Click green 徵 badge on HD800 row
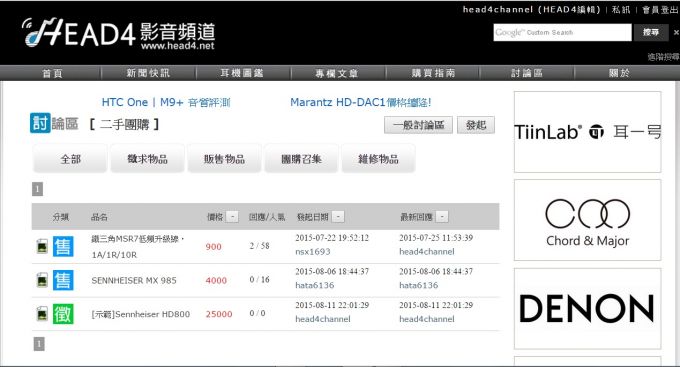The image size is (680, 367). coord(63,314)
